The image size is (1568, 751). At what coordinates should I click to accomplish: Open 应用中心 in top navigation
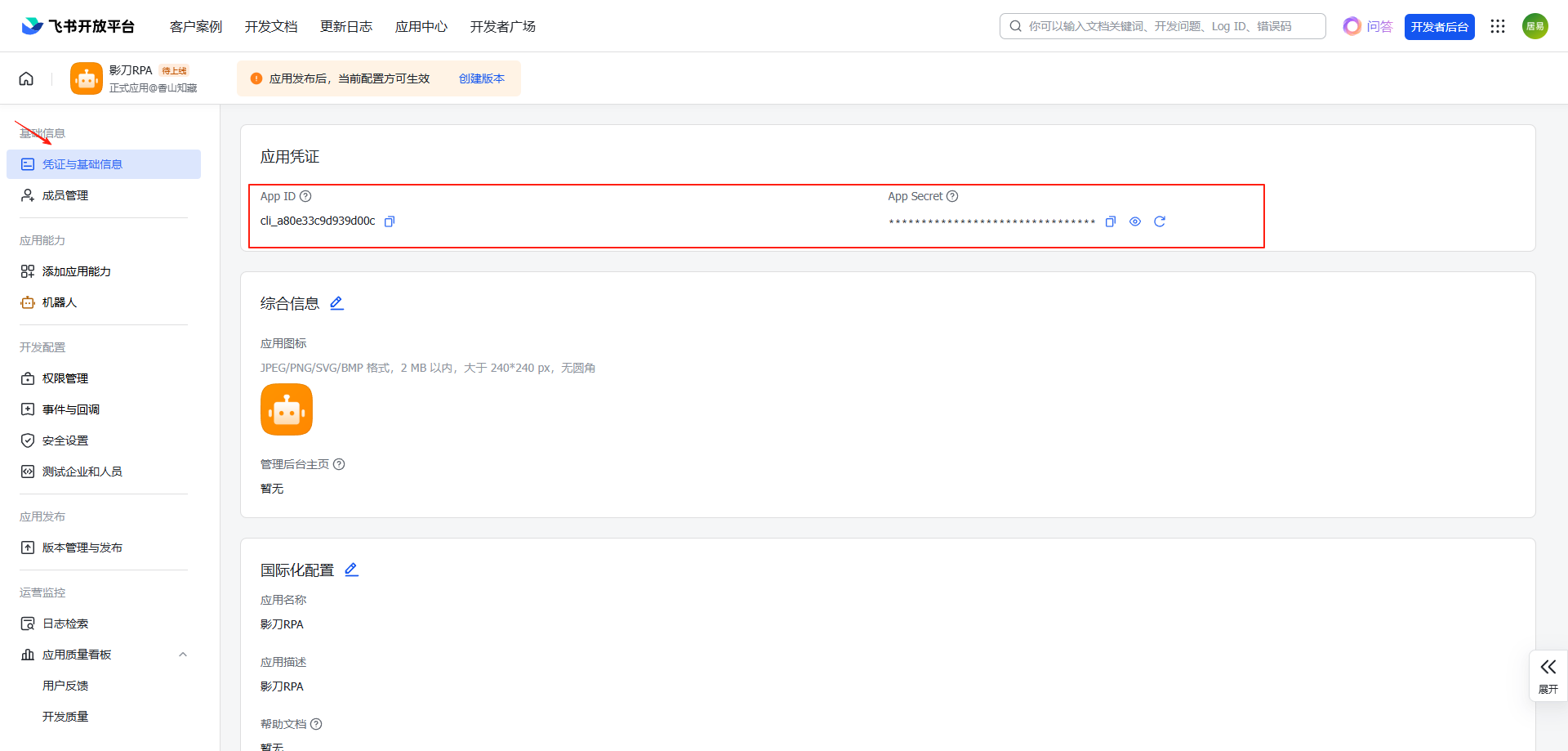[x=421, y=27]
